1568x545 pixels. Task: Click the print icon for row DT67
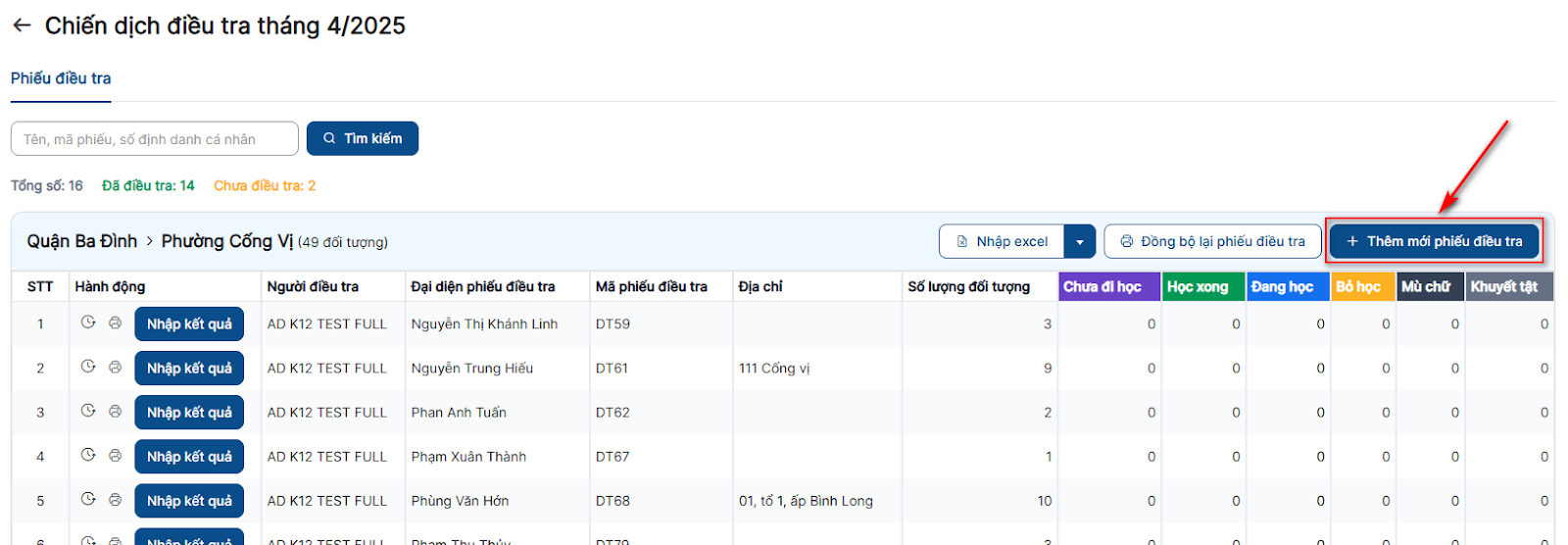click(115, 455)
